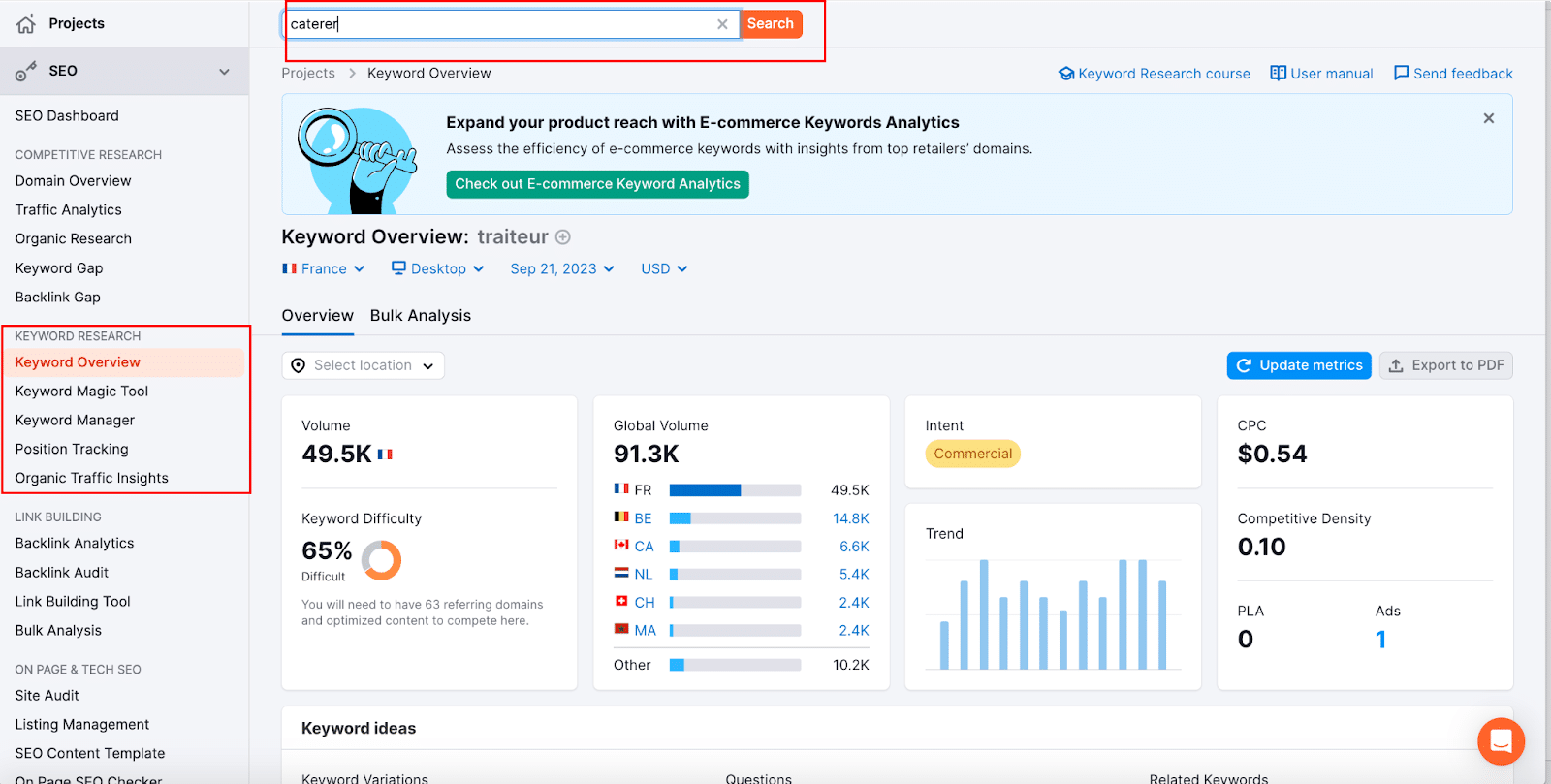Viewport: 1551px width, 784px height.
Task: Click the Projects home icon
Action: [26, 24]
